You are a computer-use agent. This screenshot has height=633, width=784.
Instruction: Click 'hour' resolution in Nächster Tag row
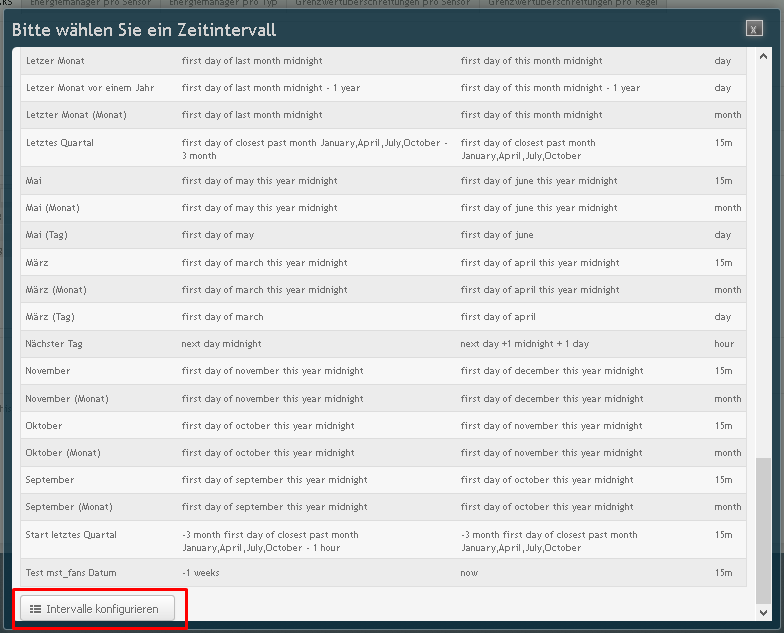pyautogui.click(x=724, y=344)
